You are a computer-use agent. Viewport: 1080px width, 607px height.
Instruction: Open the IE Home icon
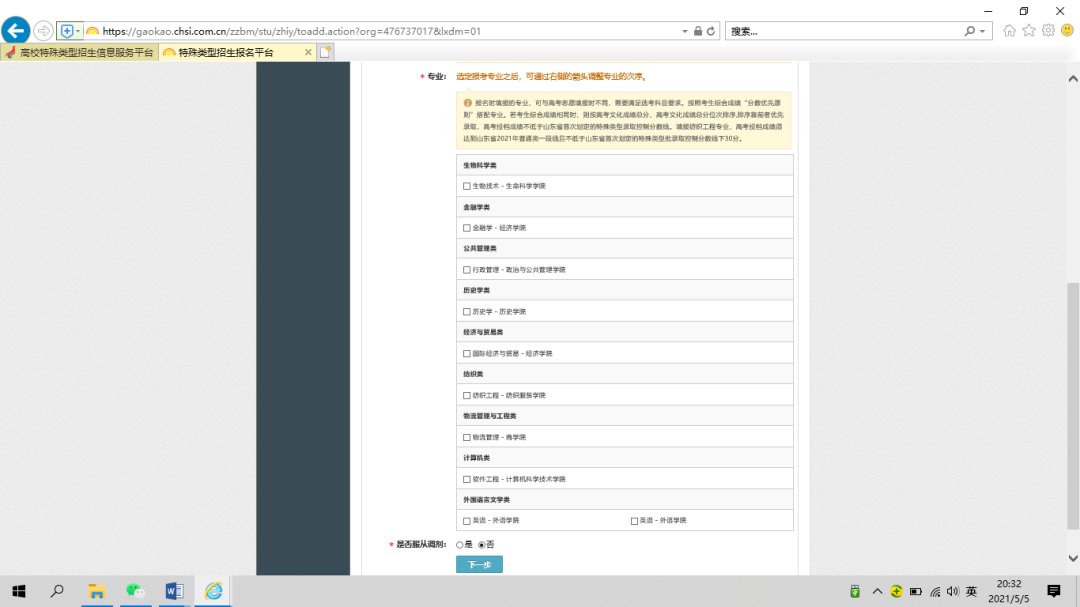click(1009, 31)
